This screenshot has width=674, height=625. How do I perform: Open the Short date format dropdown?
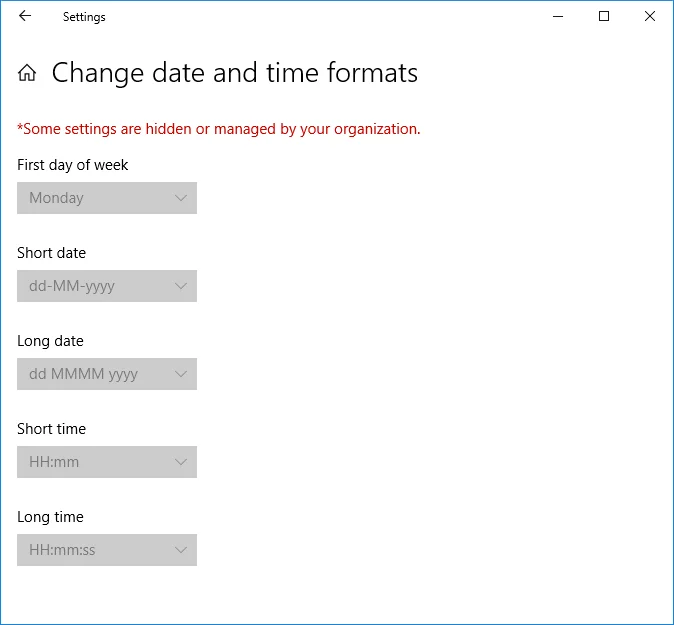107,286
